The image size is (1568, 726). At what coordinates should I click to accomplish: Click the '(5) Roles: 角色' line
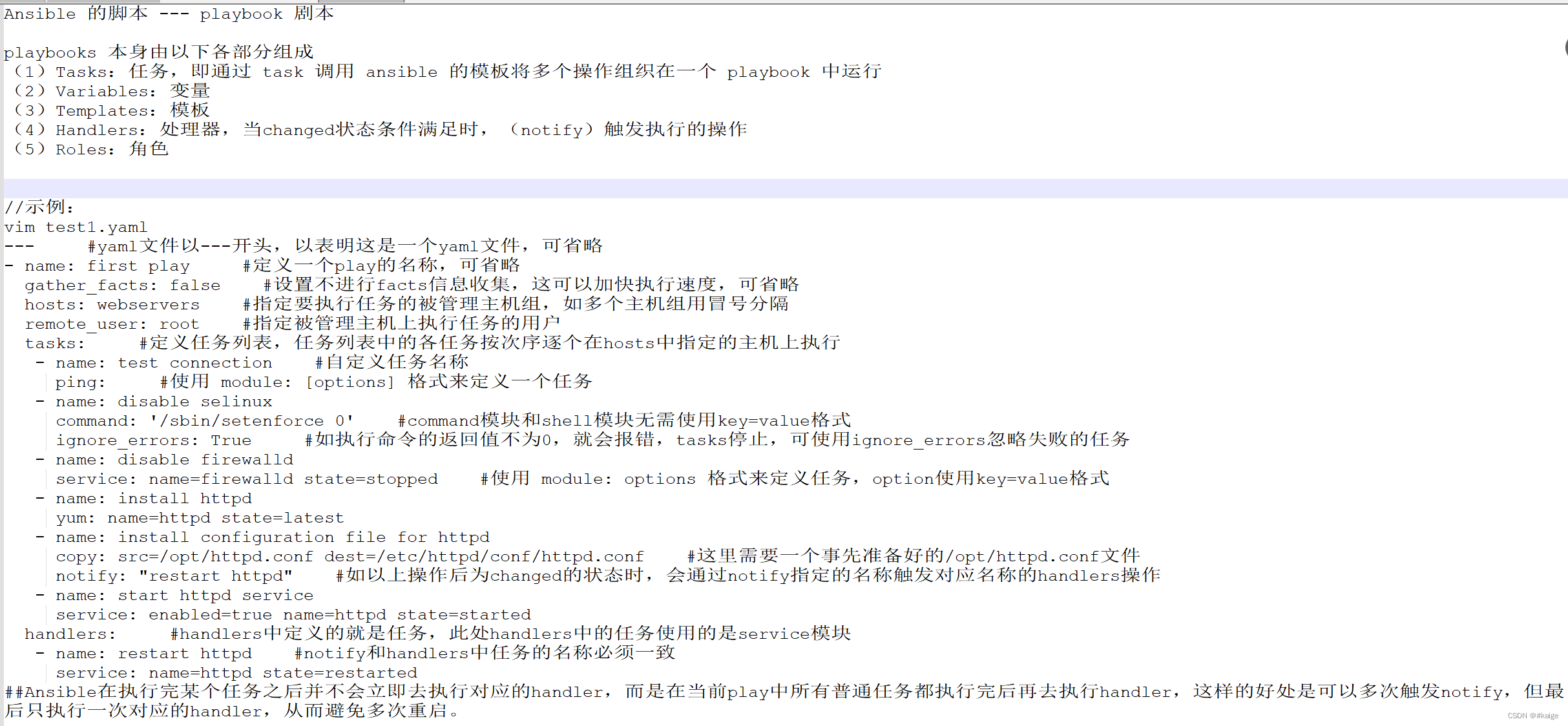coord(92,149)
